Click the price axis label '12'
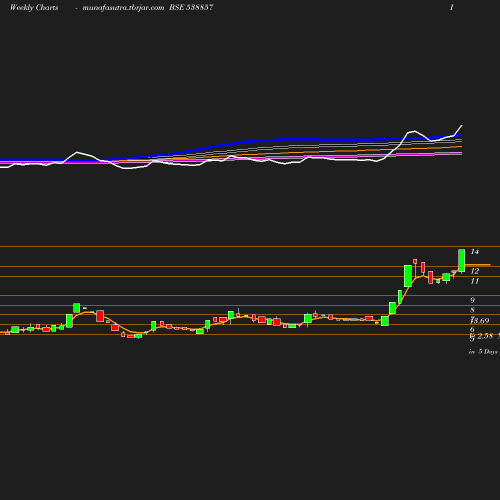Viewport: 500px width, 500px height. click(x=475, y=271)
